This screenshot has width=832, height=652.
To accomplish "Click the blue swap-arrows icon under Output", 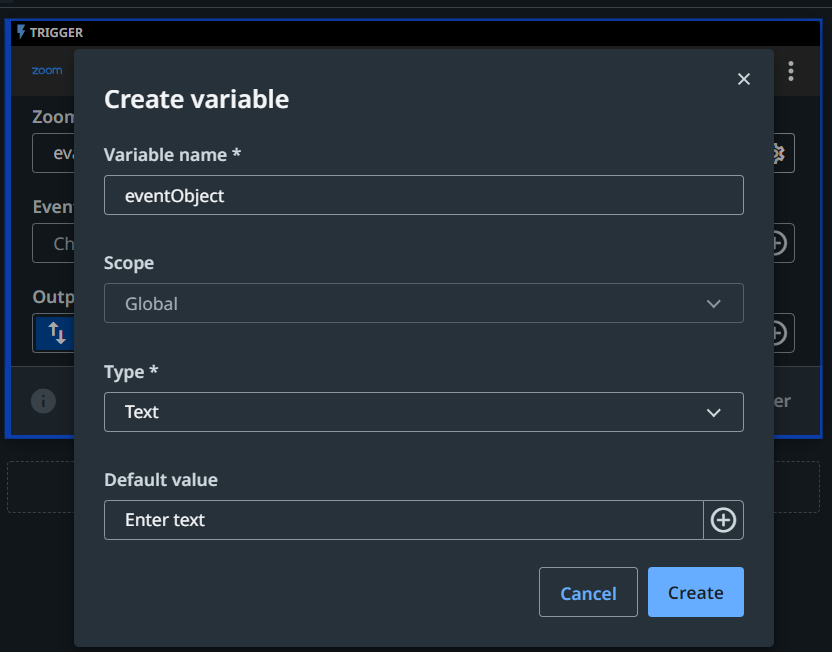I will pos(55,332).
